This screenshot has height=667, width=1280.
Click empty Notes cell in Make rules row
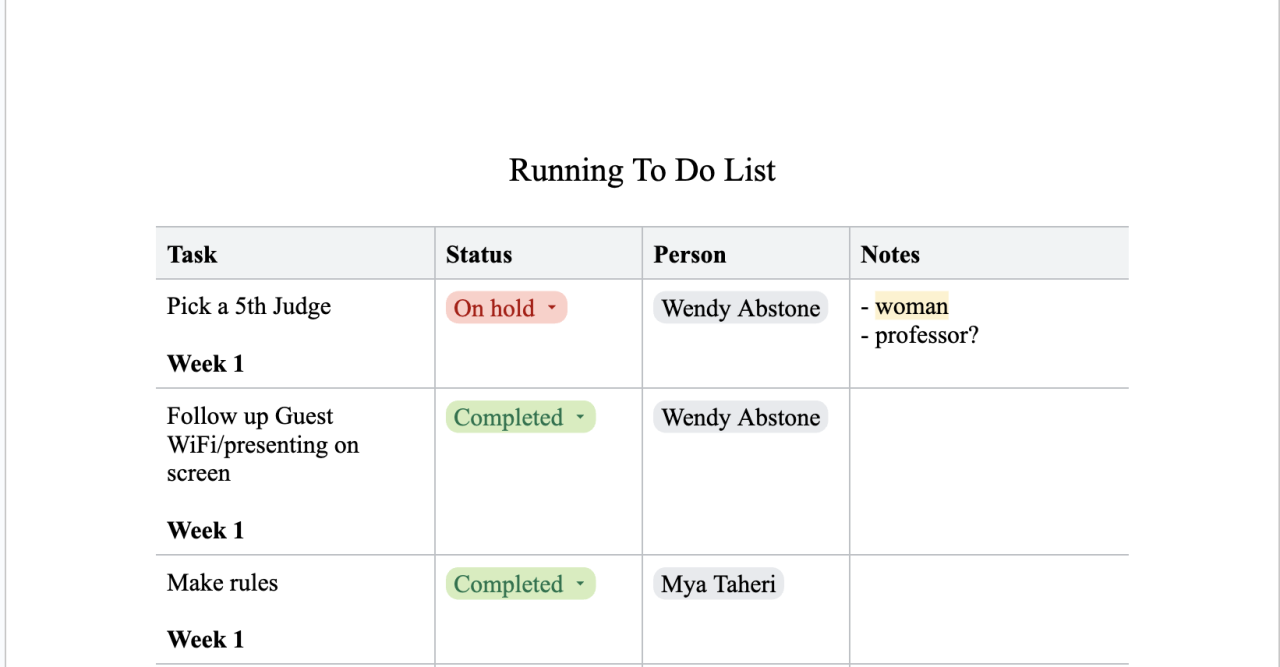pos(988,608)
